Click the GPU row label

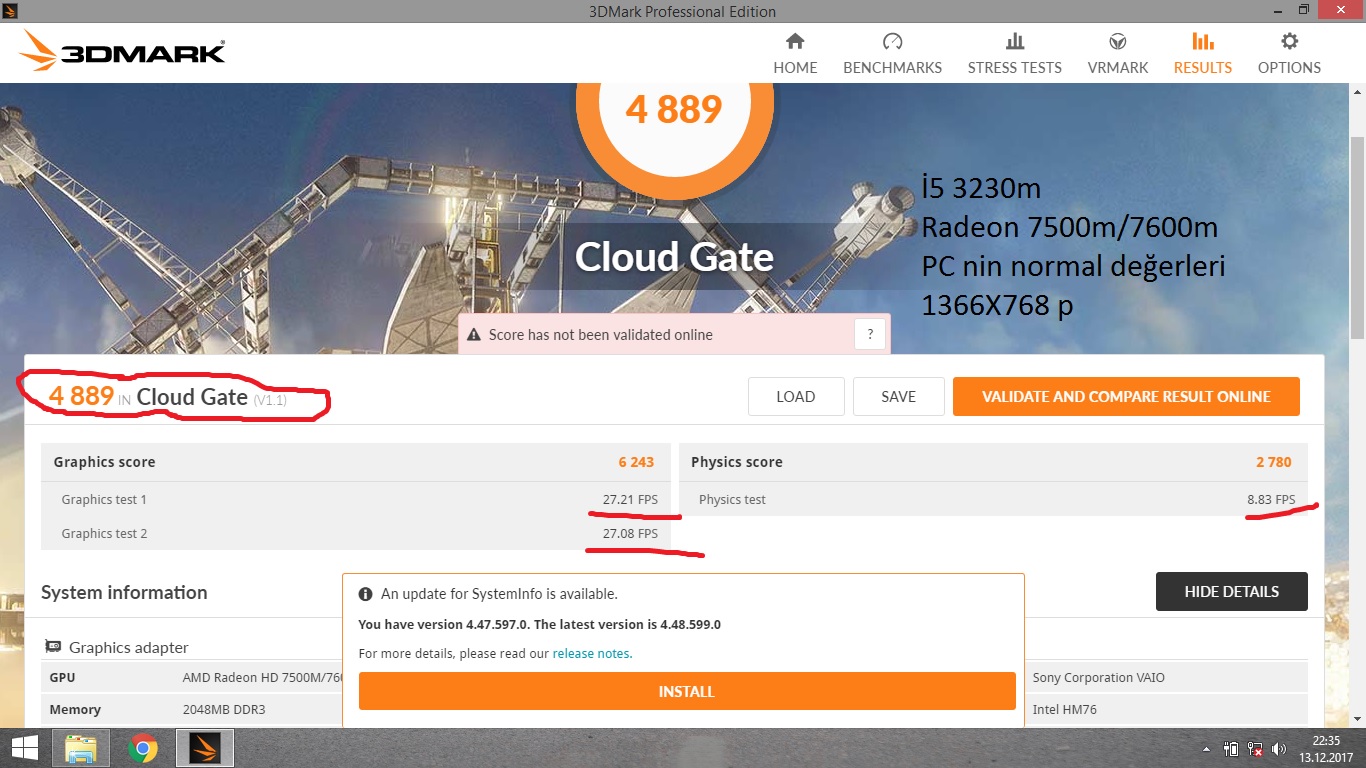[x=62, y=677]
